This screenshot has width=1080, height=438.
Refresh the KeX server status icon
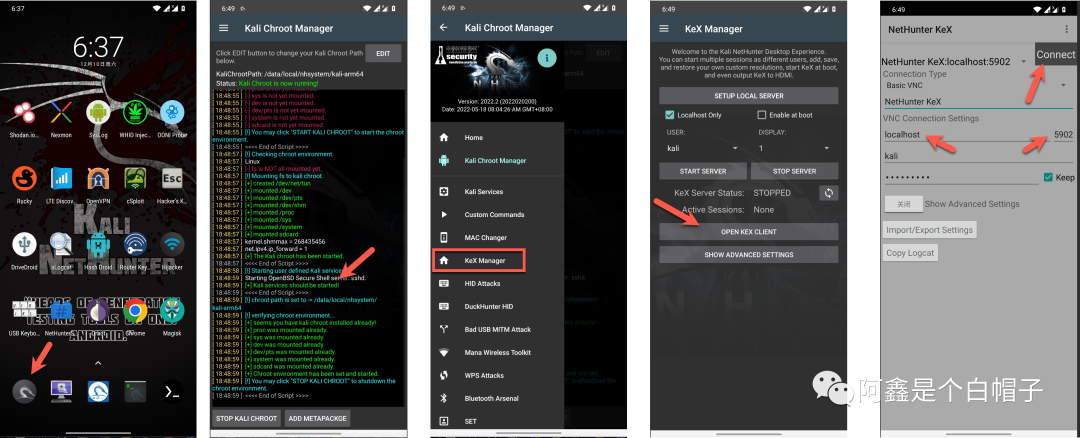pyautogui.click(x=829, y=193)
